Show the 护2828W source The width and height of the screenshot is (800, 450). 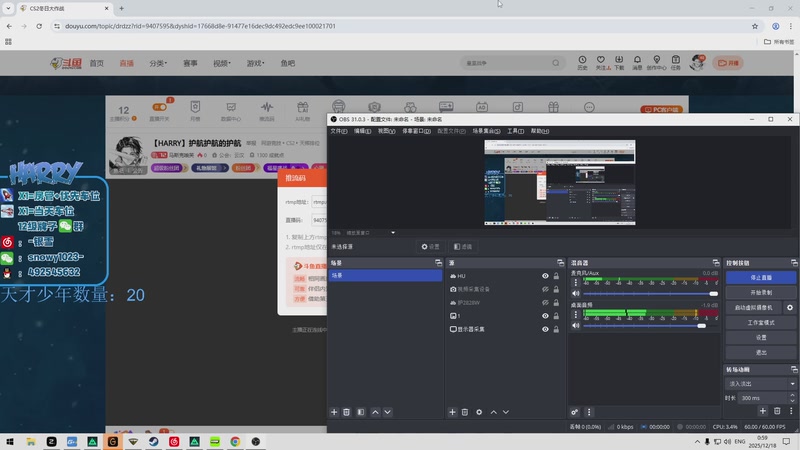point(545,303)
